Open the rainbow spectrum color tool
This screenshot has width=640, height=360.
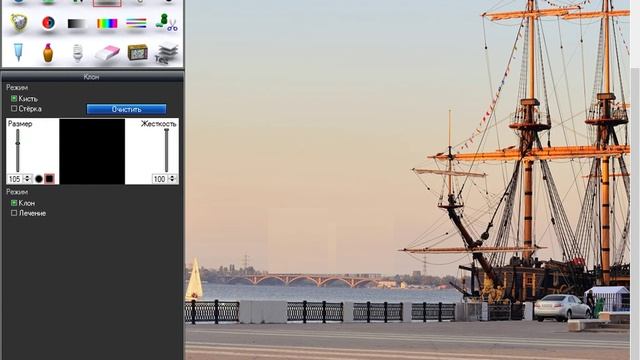(x=107, y=23)
